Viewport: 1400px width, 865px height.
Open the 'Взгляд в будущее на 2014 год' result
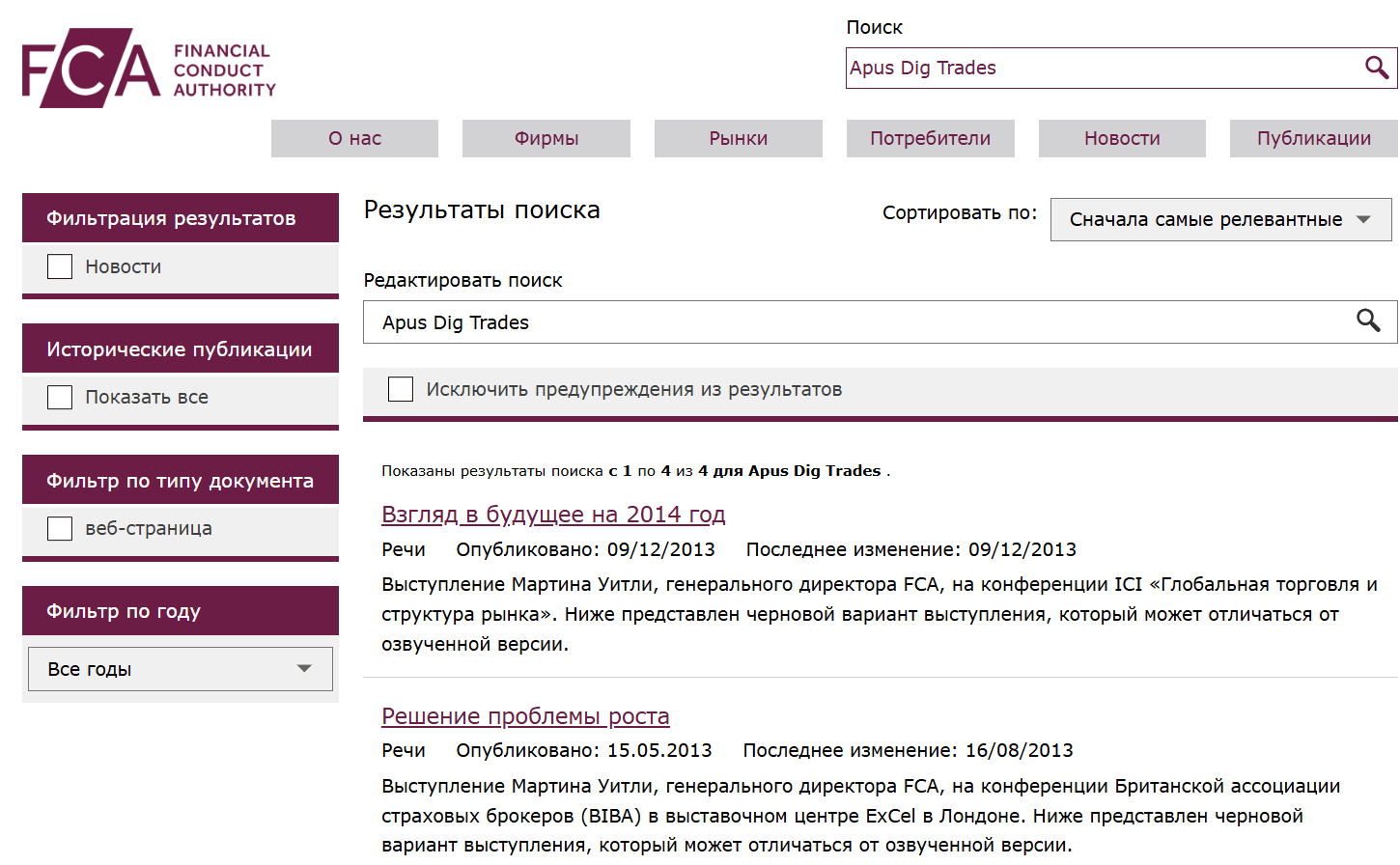click(x=553, y=514)
